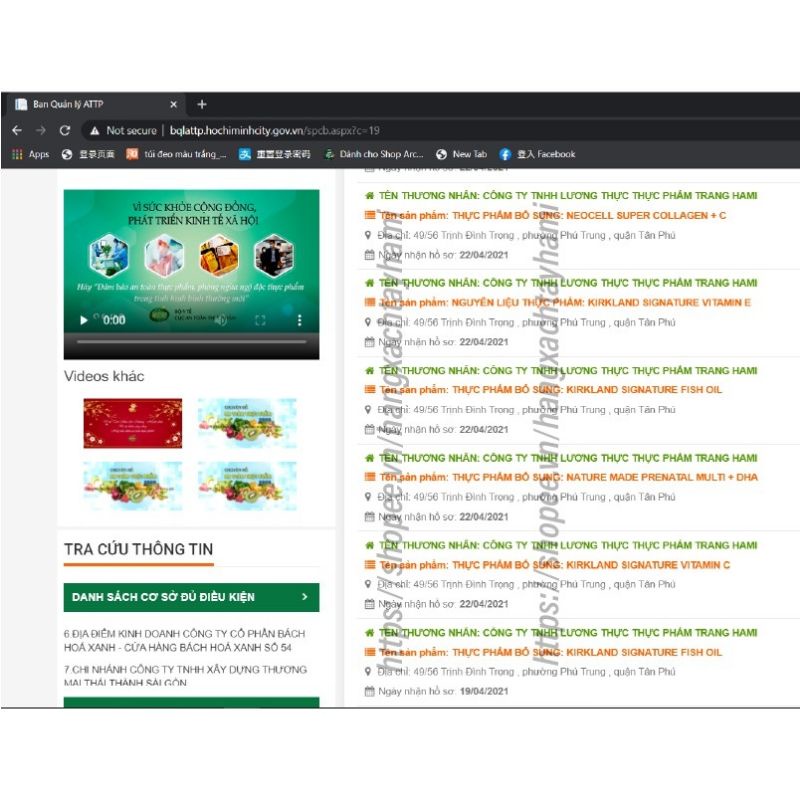This screenshot has width=800, height=800.
Task: Click the Not secure warning indicator
Action: coord(123,130)
